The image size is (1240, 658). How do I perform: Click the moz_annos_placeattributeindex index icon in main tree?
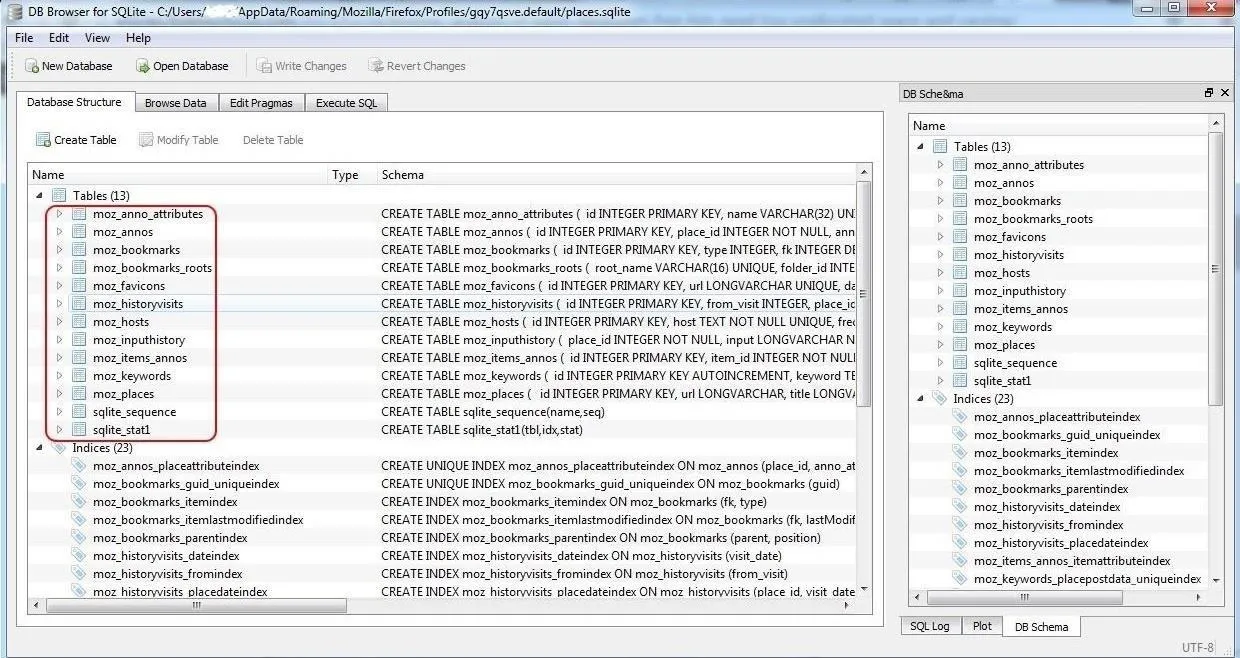79,466
